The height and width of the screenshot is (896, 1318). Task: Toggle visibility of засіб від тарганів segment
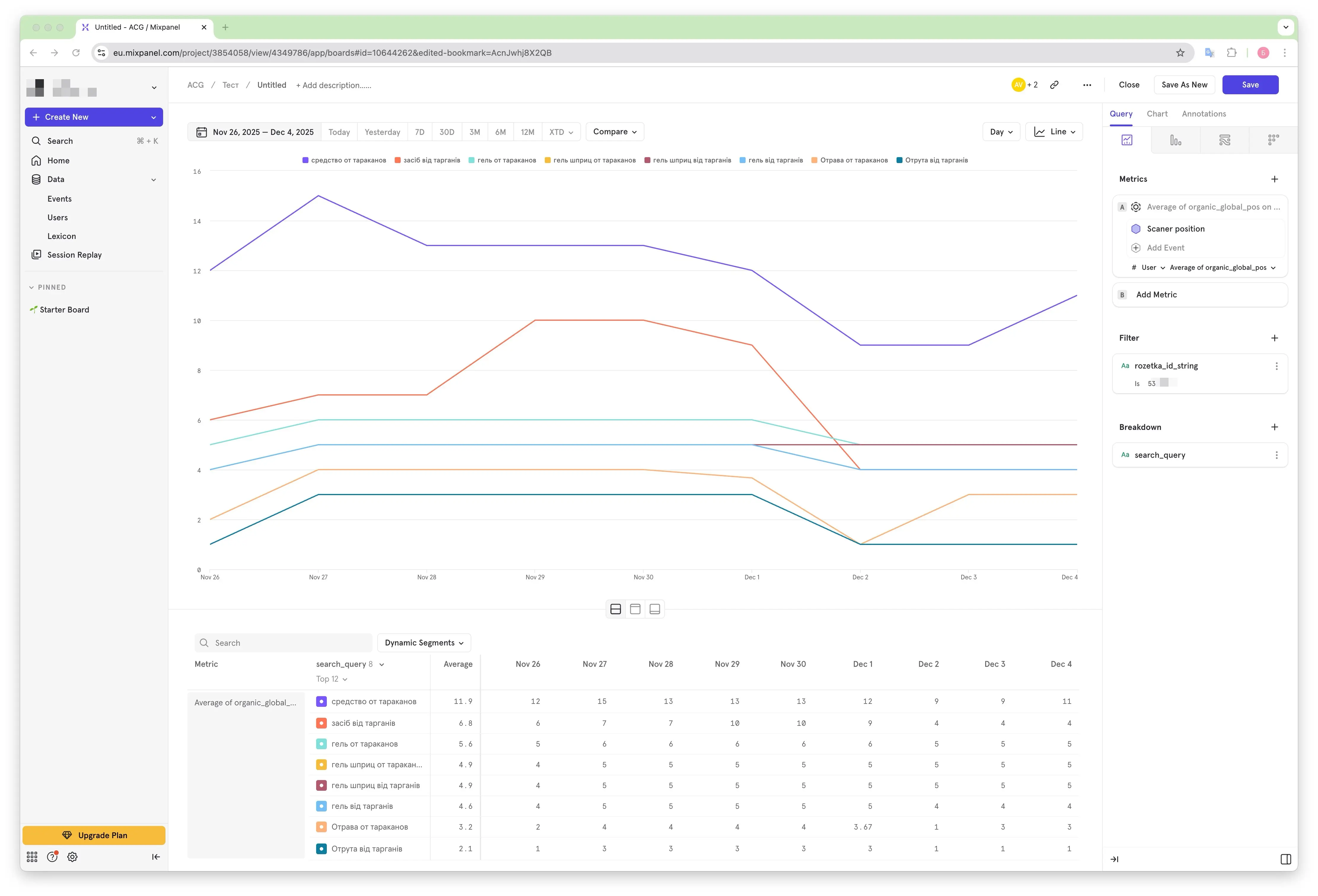[x=427, y=160]
